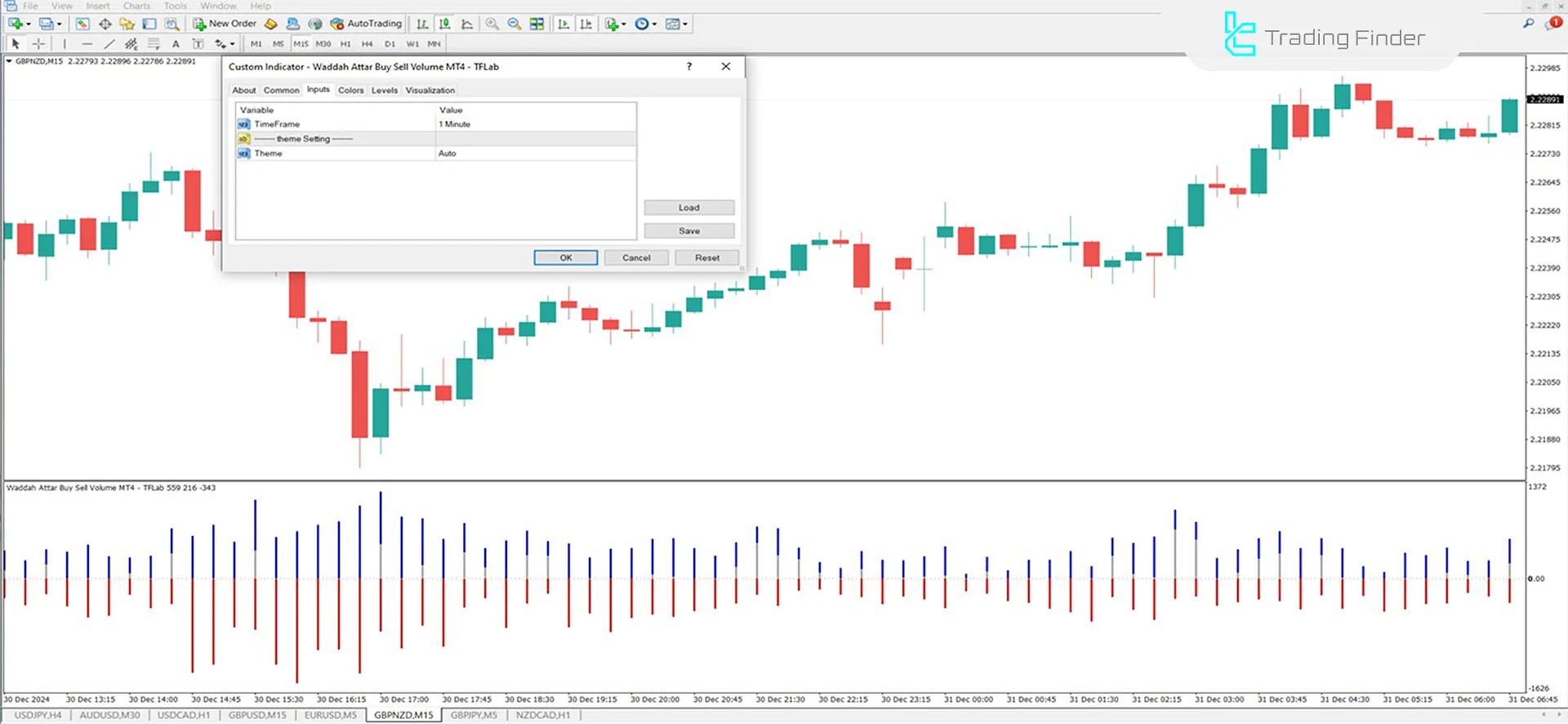Switch chart to M1 timeframe
Viewport: 1568px width, 724px height.
tap(256, 44)
